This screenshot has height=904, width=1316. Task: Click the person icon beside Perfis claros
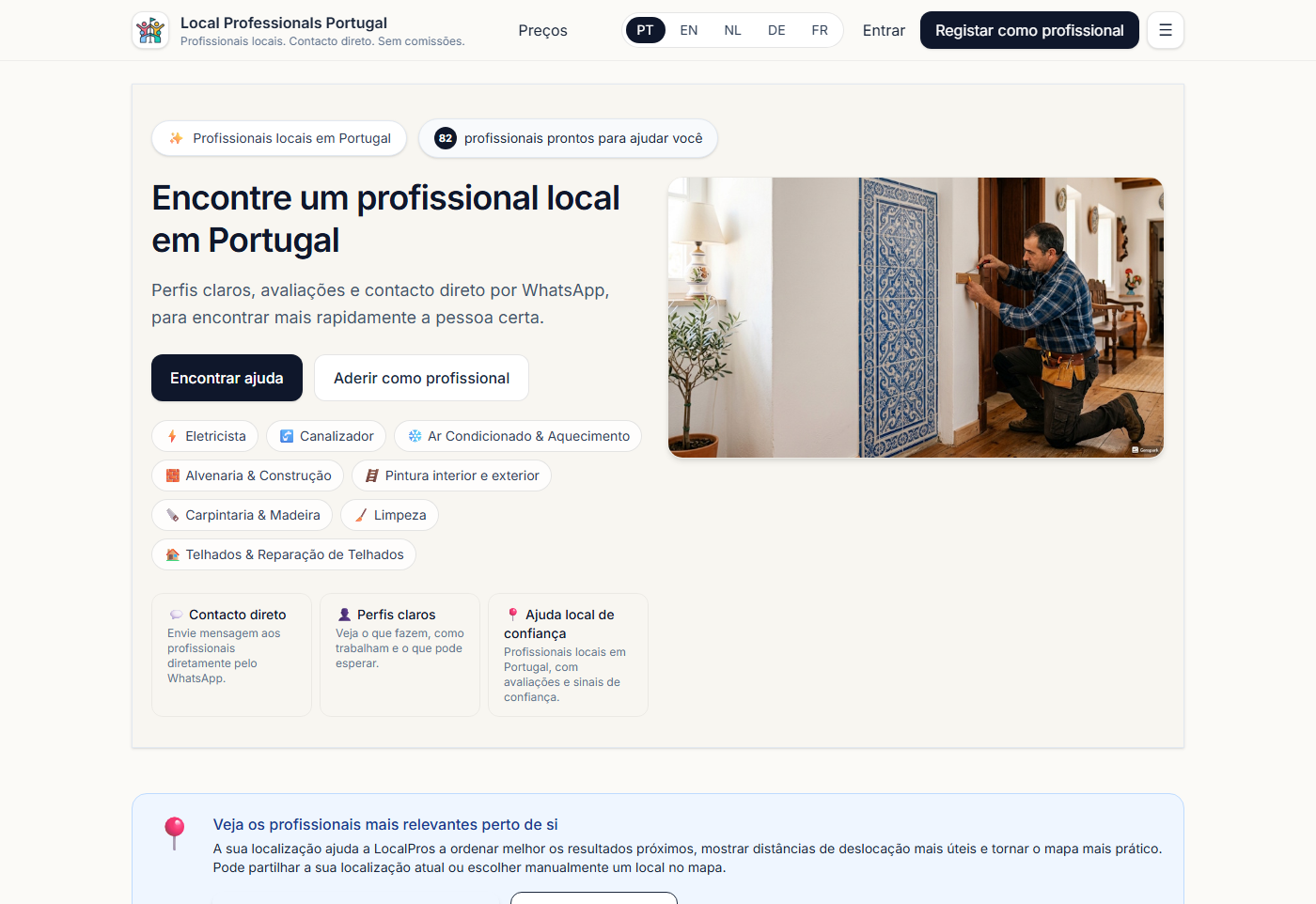[x=344, y=615]
